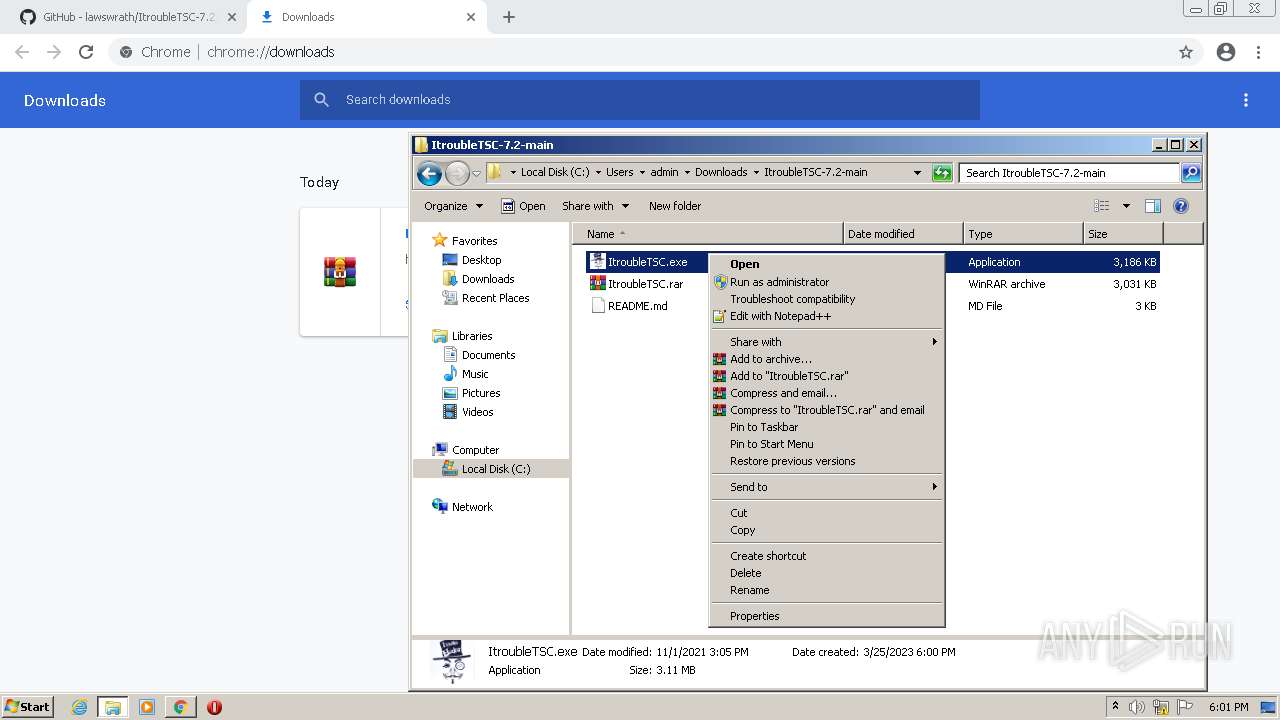
Task: Open the Share with toolbar dropdown
Action: [x=595, y=206]
